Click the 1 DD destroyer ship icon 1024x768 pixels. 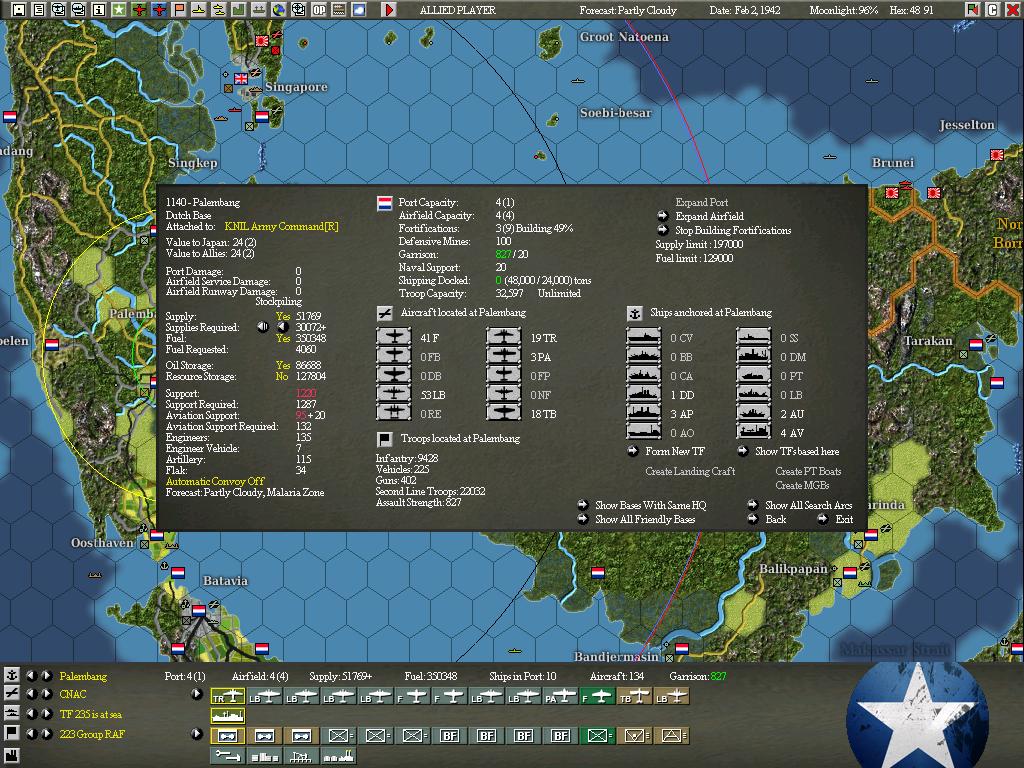tap(643, 394)
